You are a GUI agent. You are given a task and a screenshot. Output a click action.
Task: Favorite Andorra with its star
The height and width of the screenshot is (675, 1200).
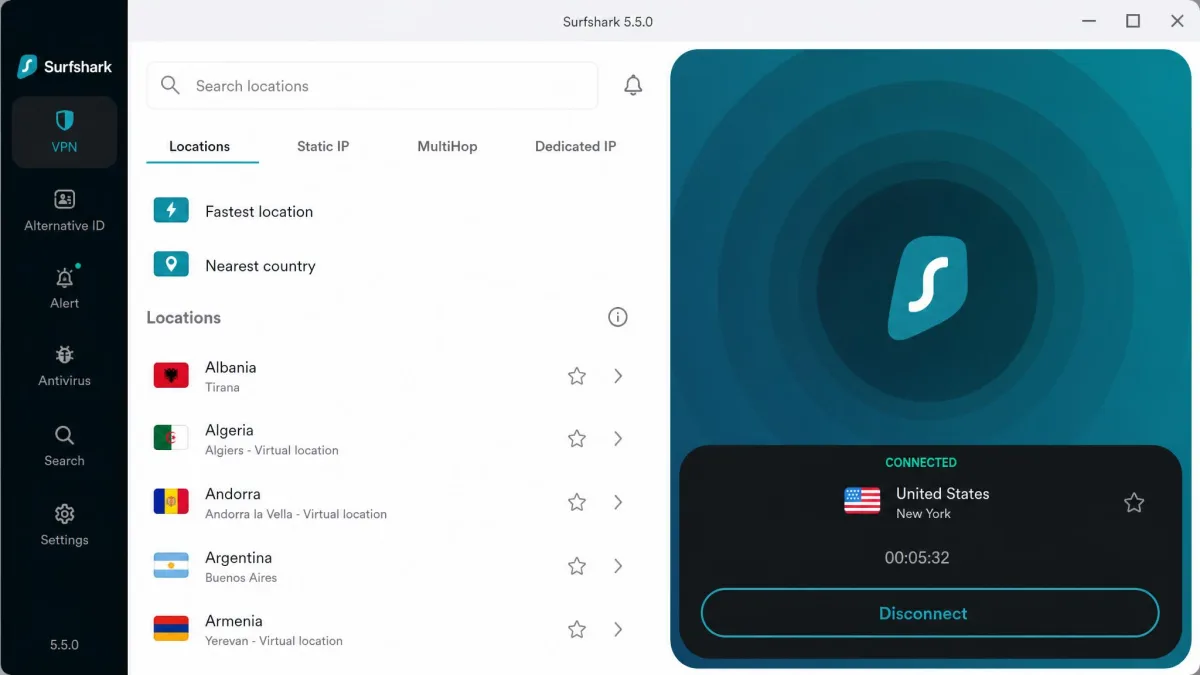(x=577, y=502)
